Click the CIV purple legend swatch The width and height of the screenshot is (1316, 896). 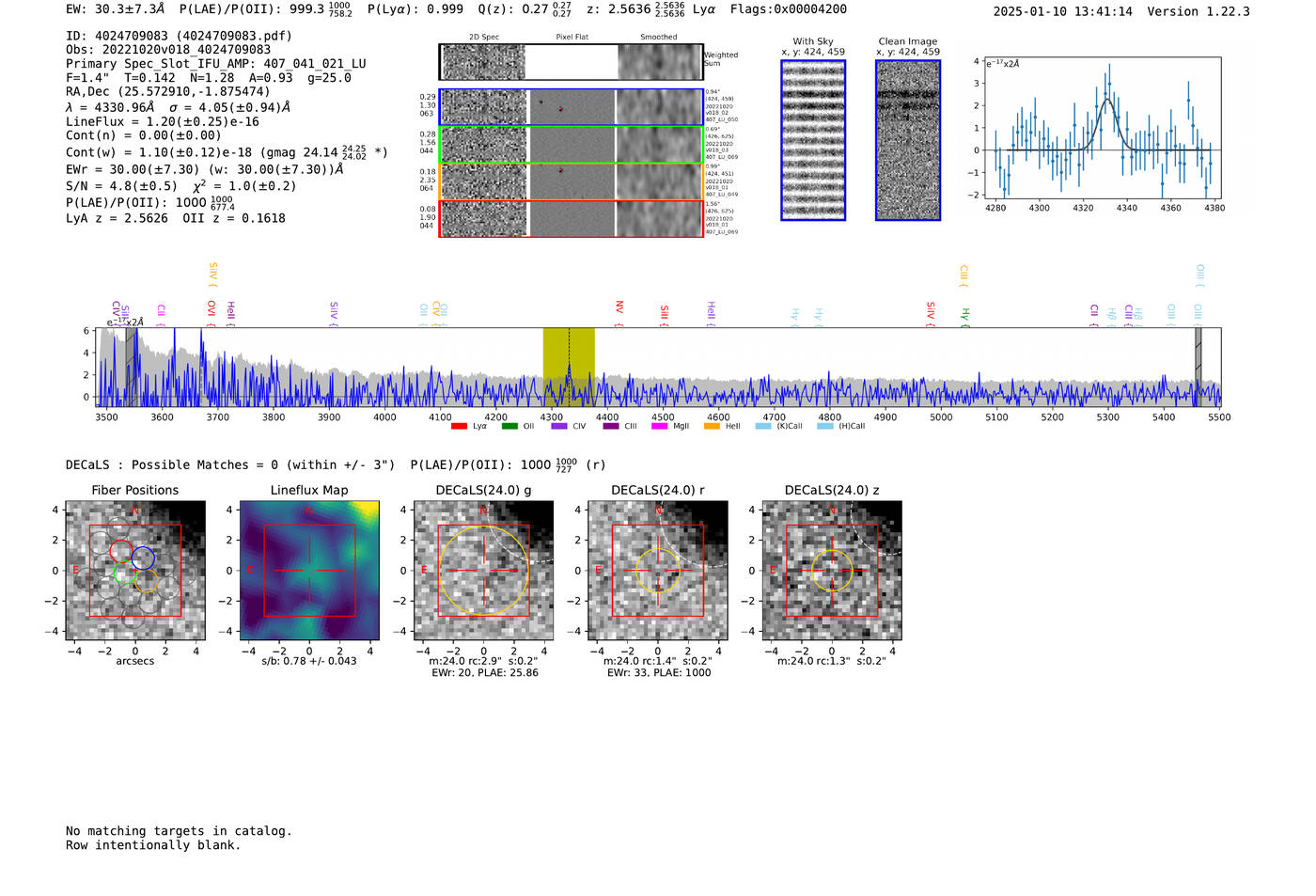point(559,426)
